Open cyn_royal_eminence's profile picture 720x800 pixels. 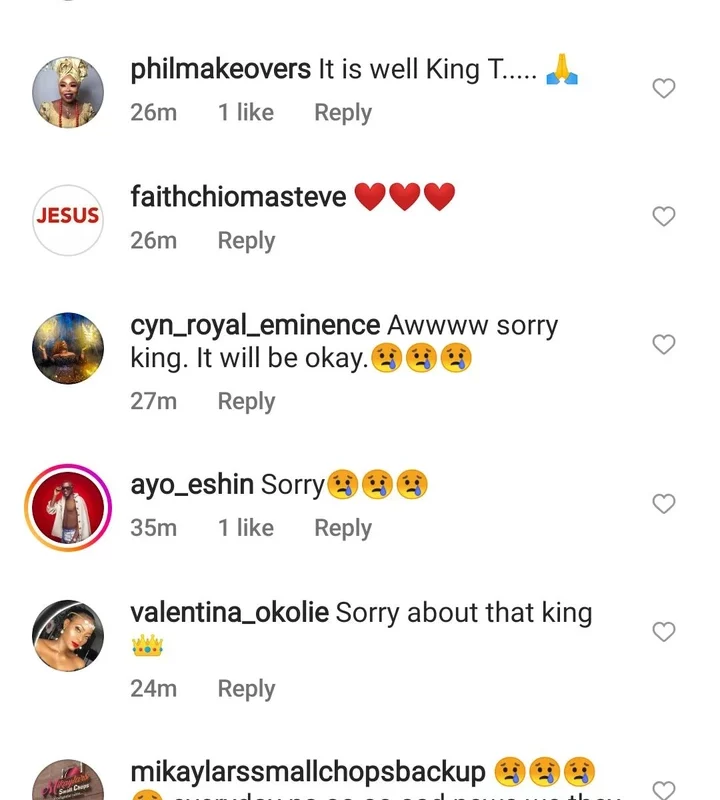(x=68, y=348)
